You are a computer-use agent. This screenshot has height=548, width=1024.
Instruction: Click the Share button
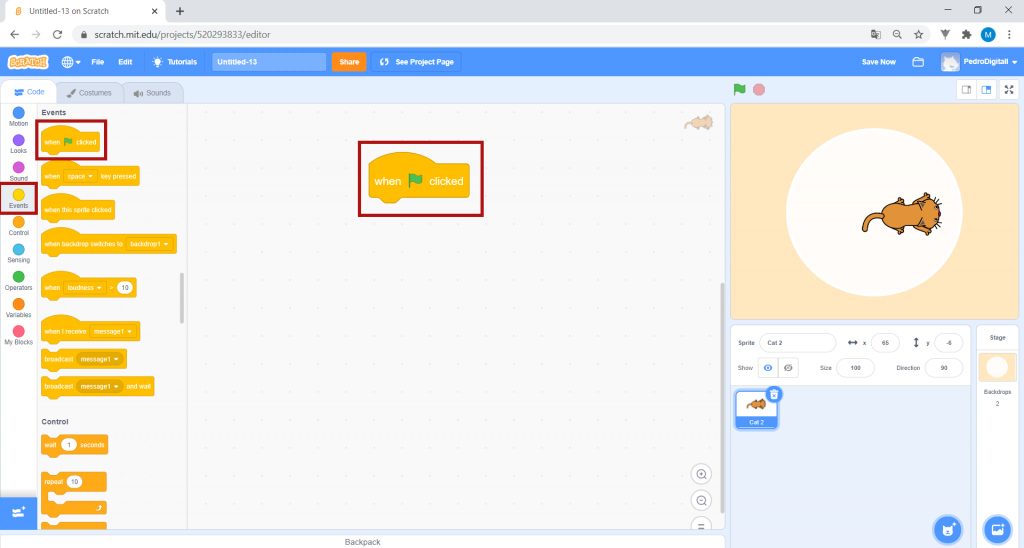[x=349, y=62]
